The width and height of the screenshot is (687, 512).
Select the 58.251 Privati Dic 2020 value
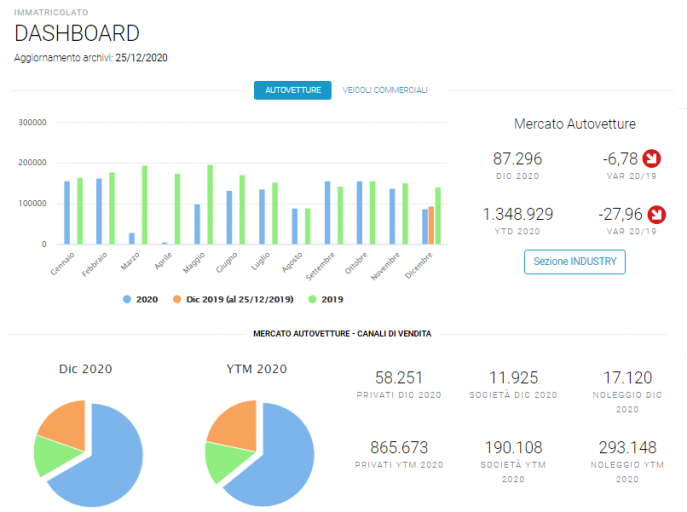399,378
